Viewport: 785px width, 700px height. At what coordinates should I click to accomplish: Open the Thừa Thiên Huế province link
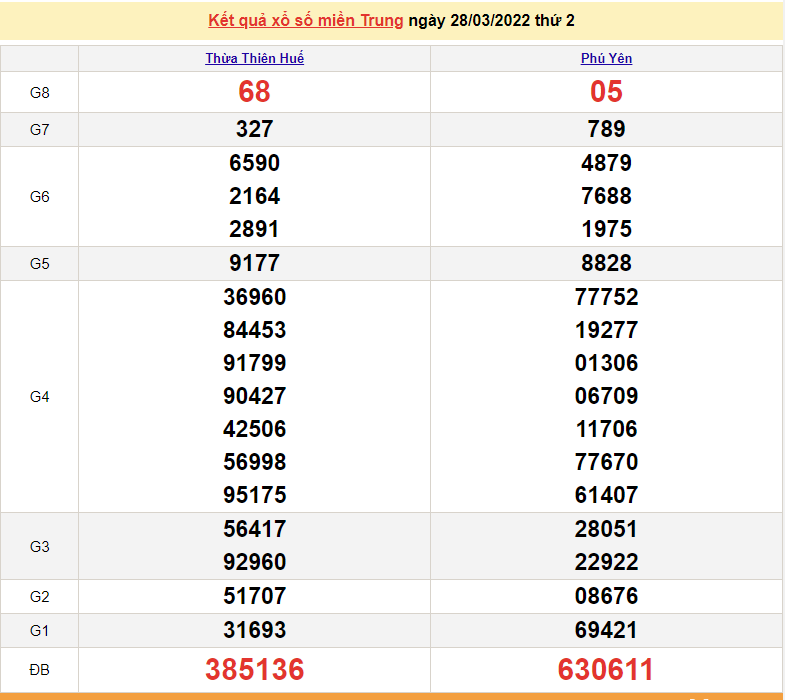click(254, 58)
